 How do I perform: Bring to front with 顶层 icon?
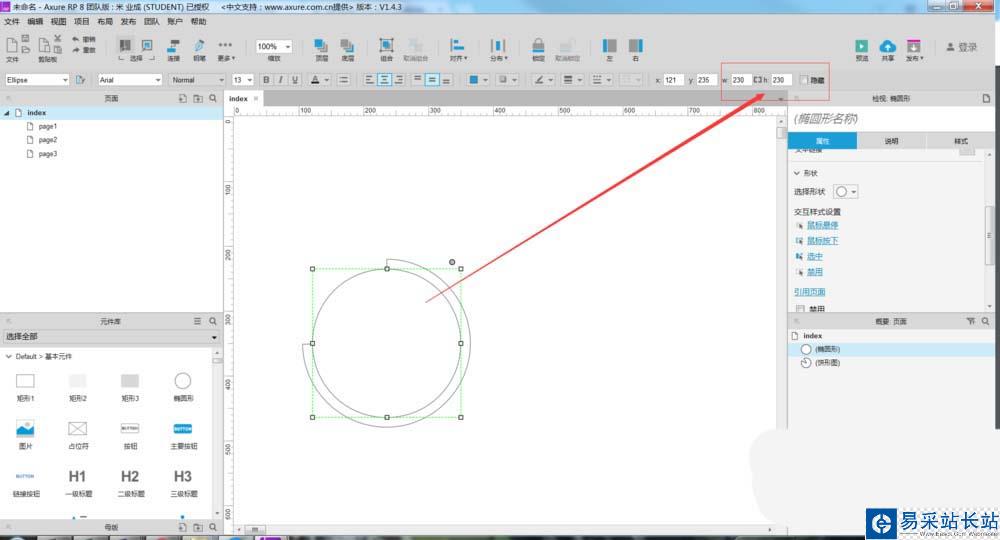pos(321,46)
